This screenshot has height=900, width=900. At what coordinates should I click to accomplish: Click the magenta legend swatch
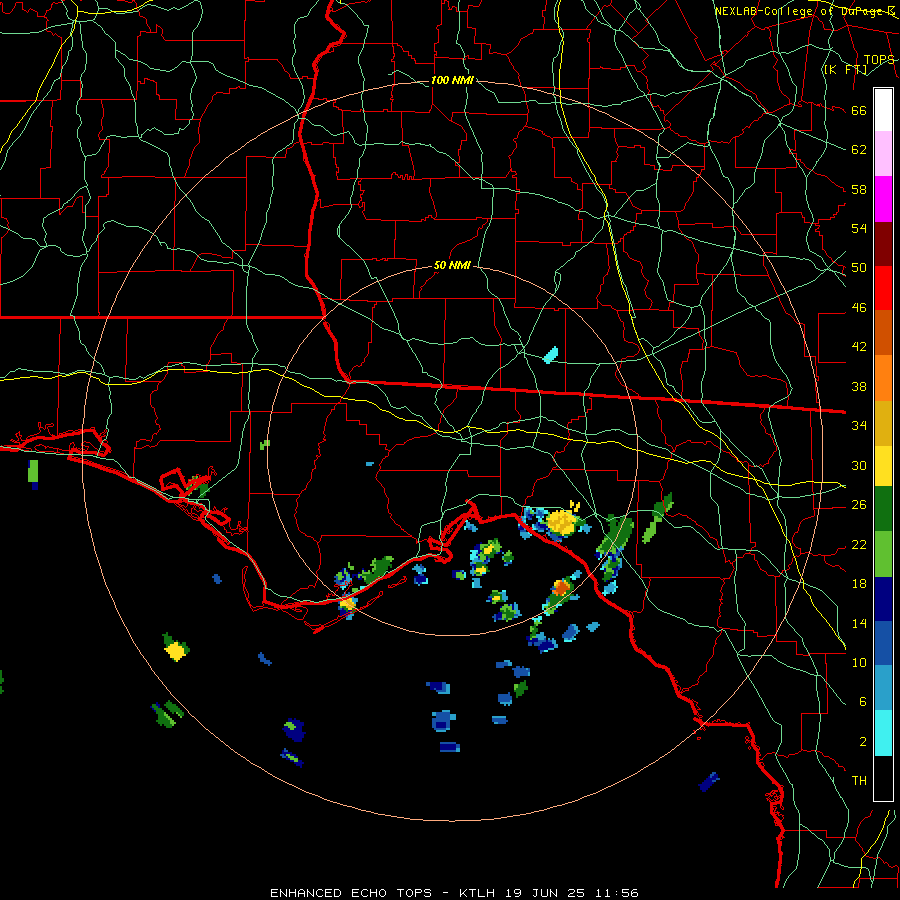tap(883, 199)
